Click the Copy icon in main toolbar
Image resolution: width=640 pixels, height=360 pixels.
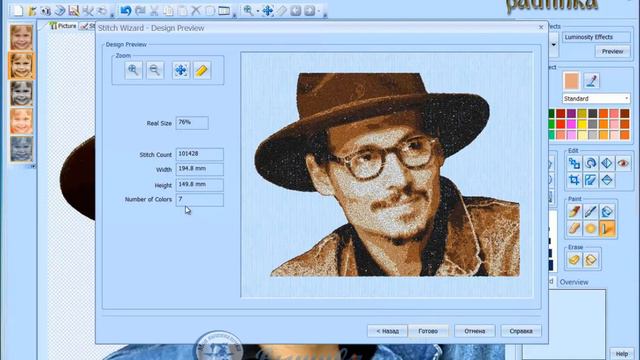coord(168,10)
